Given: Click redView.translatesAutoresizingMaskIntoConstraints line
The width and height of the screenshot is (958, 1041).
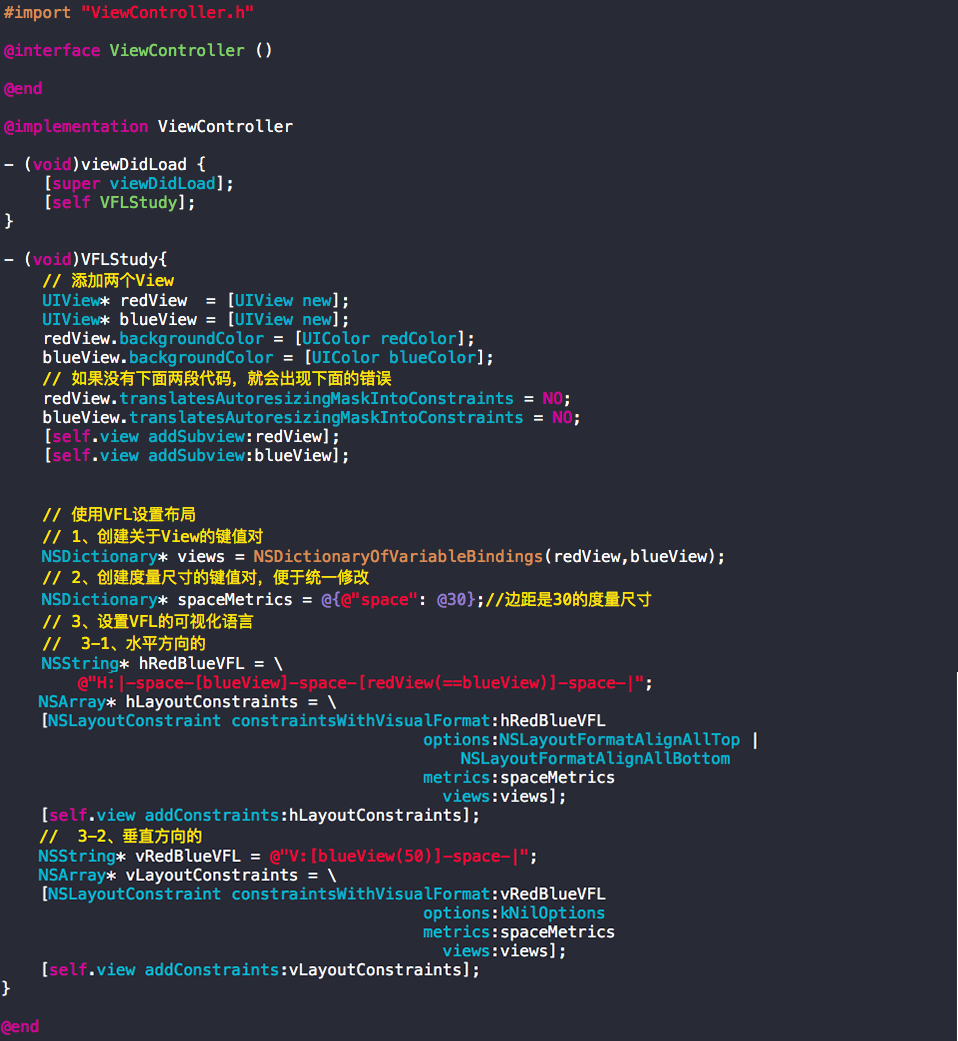Looking at the screenshot, I should (x=307, y=398).
